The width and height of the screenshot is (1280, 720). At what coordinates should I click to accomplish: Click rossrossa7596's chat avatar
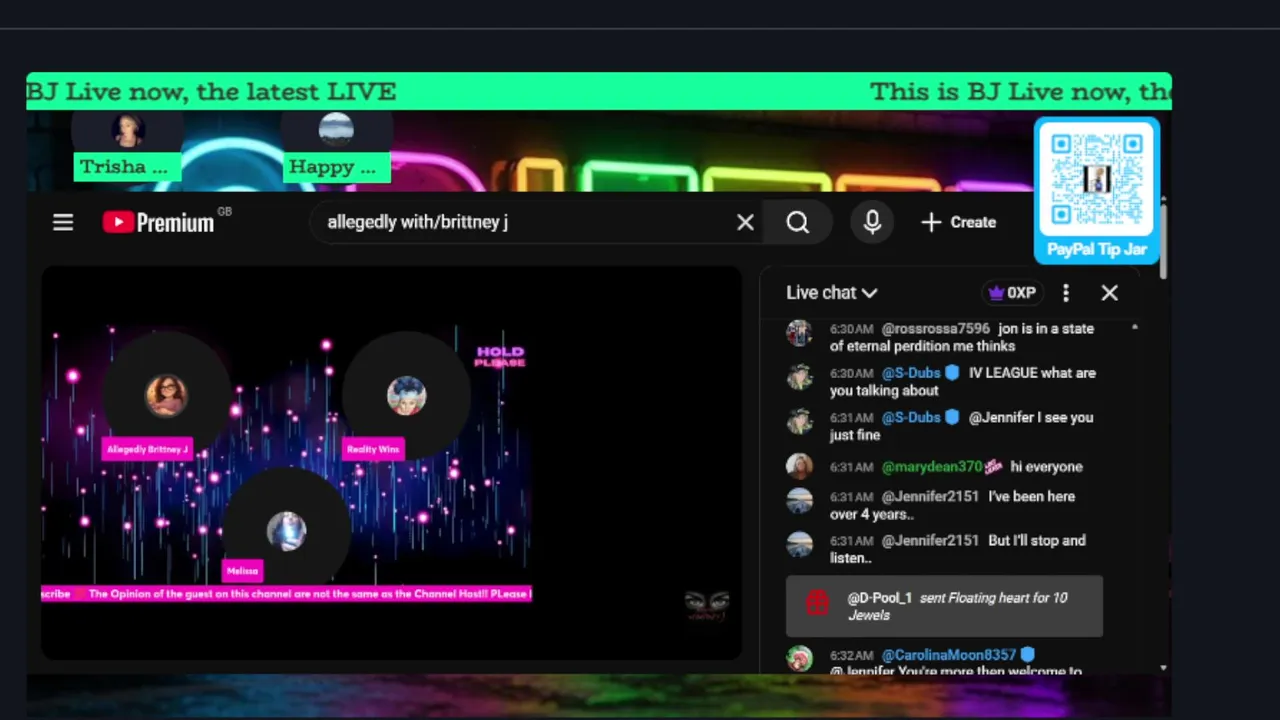799,333
